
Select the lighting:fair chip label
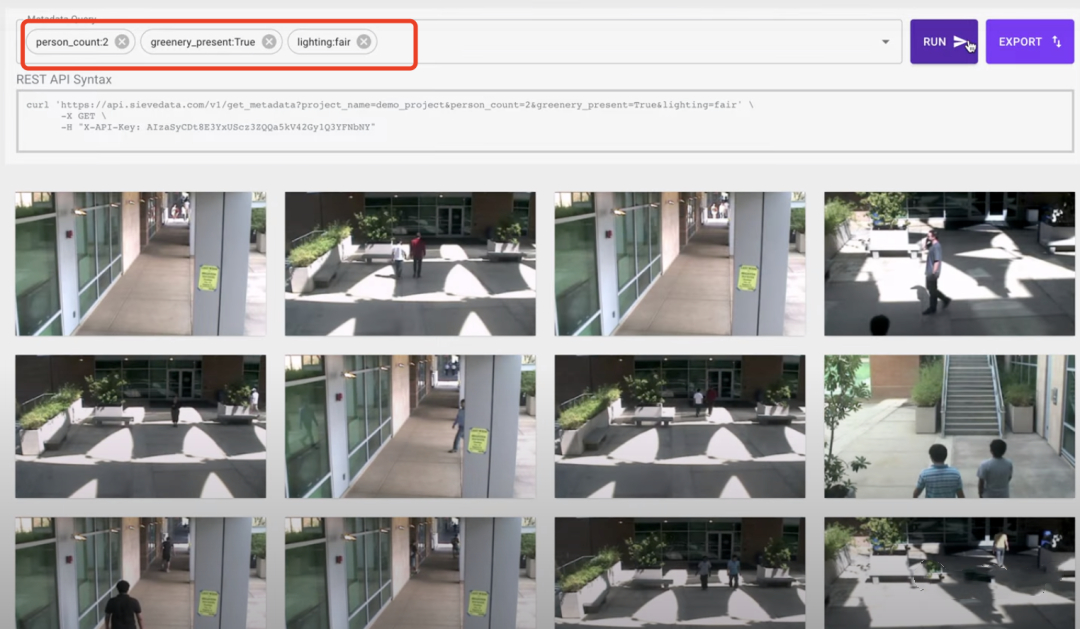pos(324,42)
